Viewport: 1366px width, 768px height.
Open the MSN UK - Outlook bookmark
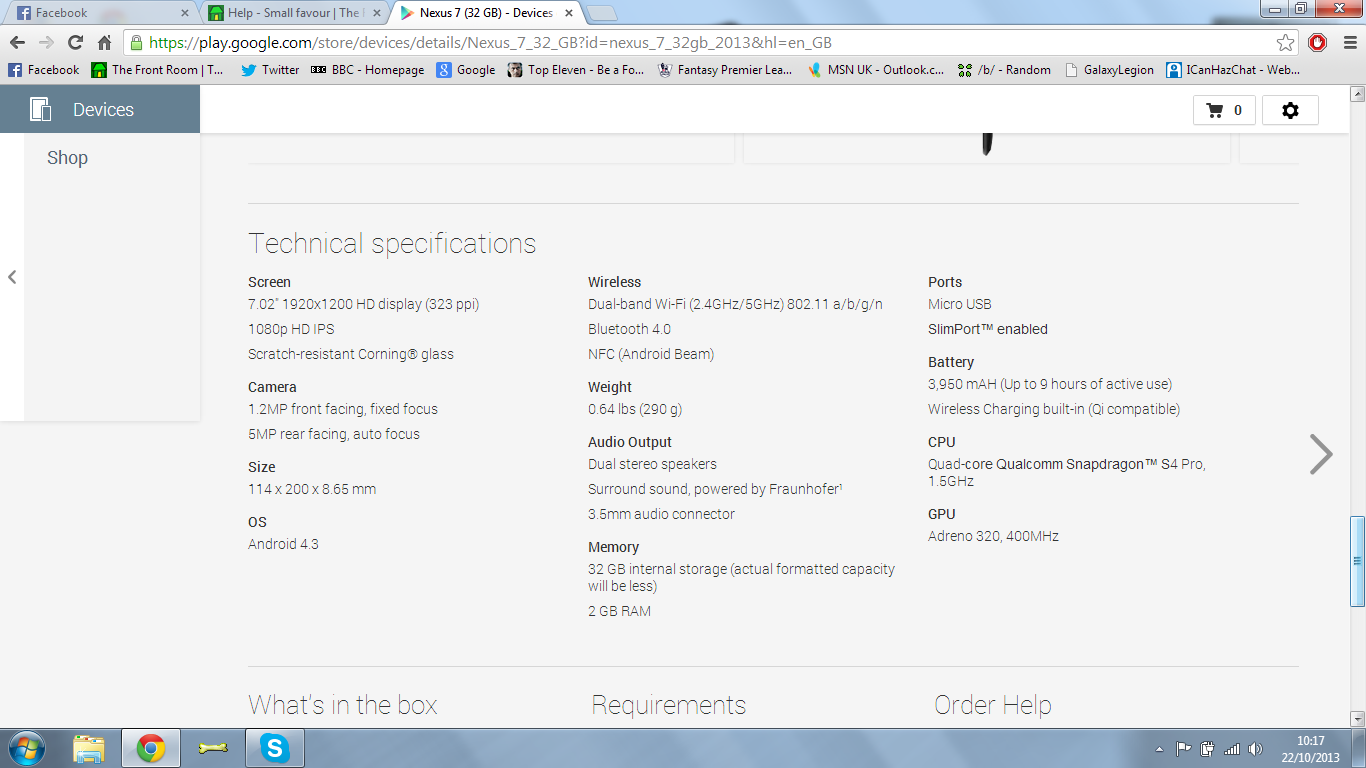click(876, 70)
